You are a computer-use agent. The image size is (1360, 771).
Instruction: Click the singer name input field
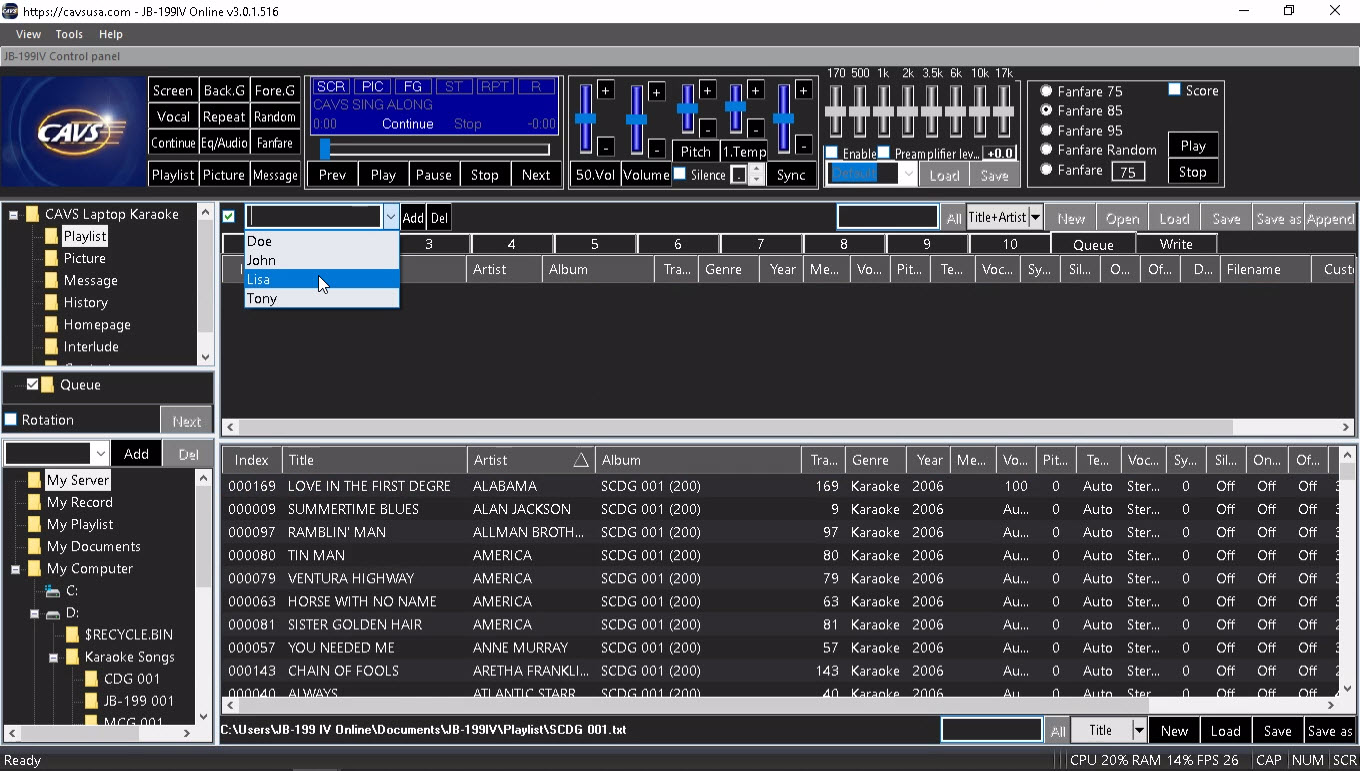(x=314, y=217)
